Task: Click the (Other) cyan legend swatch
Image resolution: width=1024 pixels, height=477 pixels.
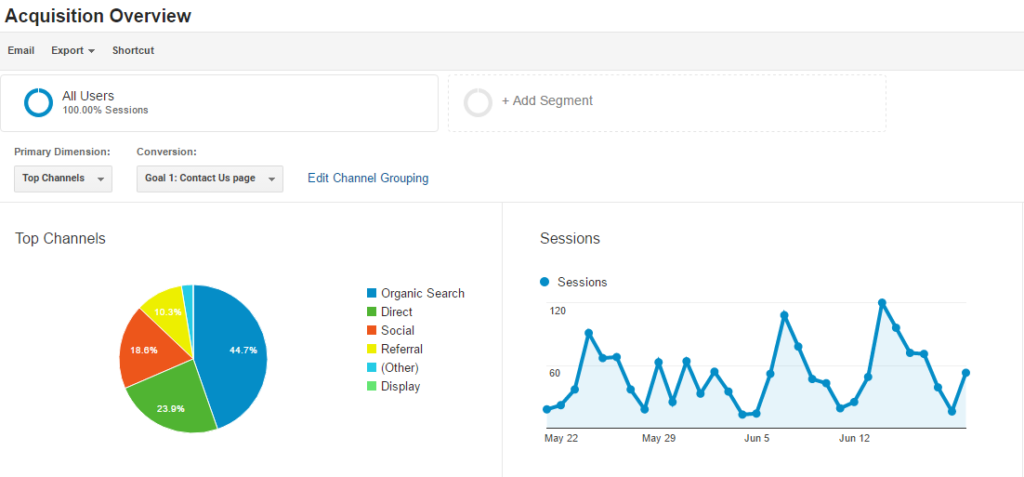Action: (372, 367)
